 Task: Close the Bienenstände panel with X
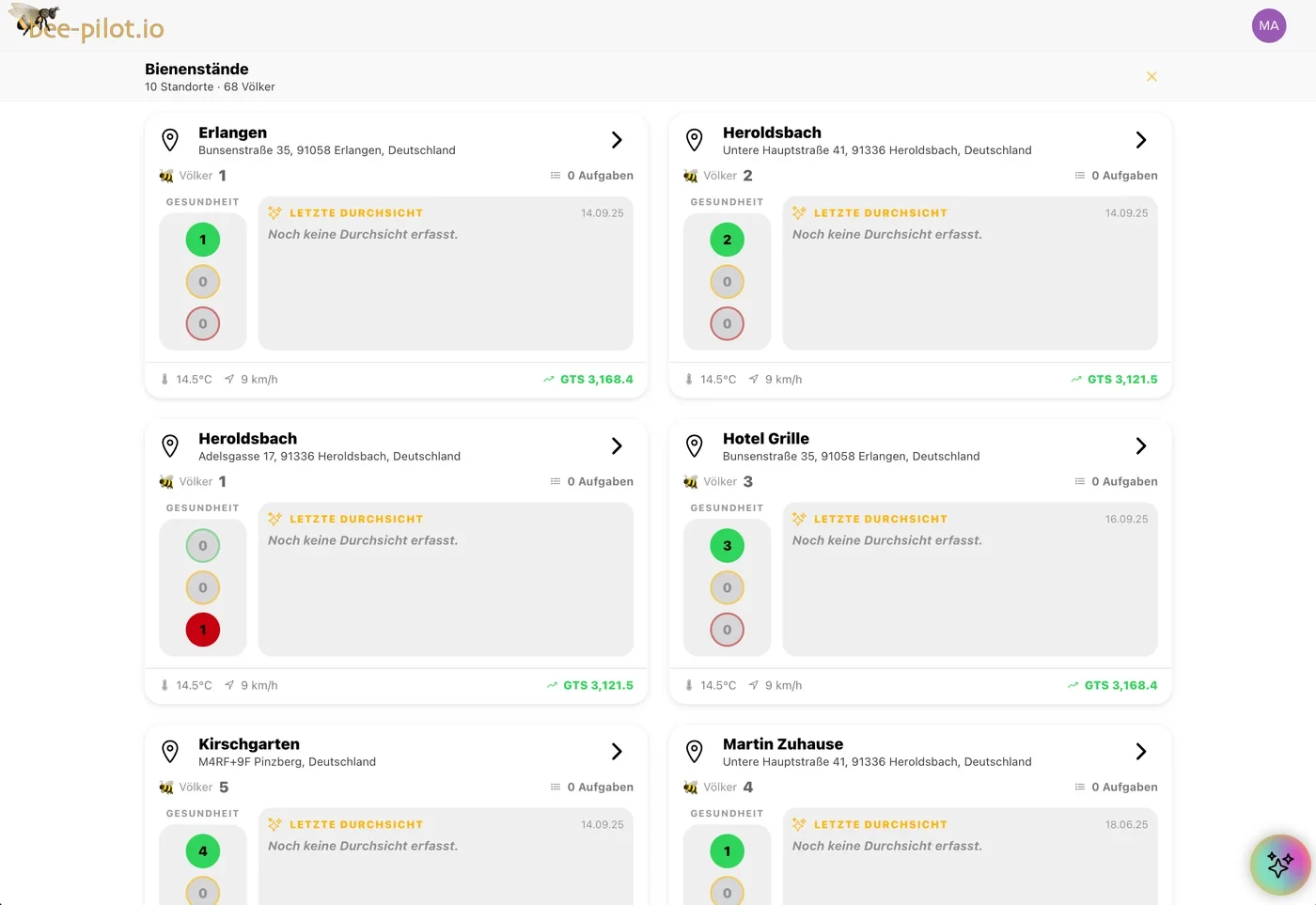1151,76
